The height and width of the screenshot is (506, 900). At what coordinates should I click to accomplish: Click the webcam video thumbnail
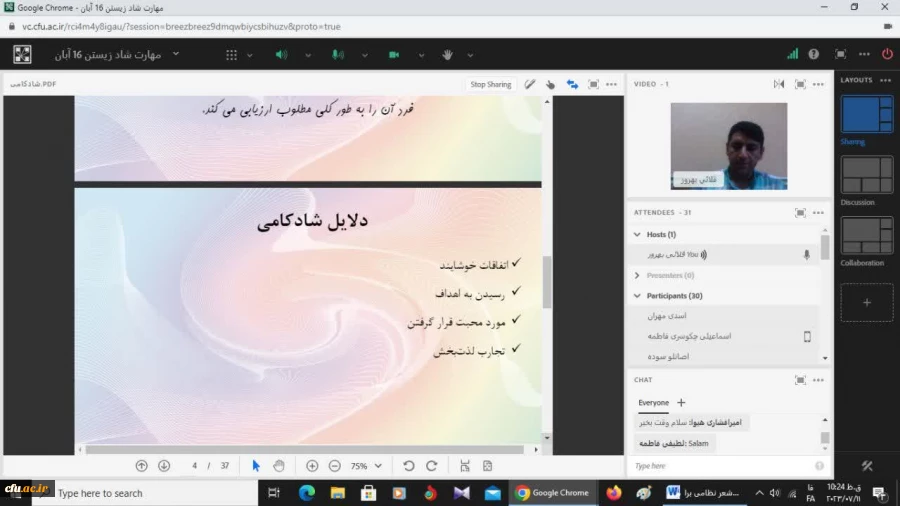729,146
